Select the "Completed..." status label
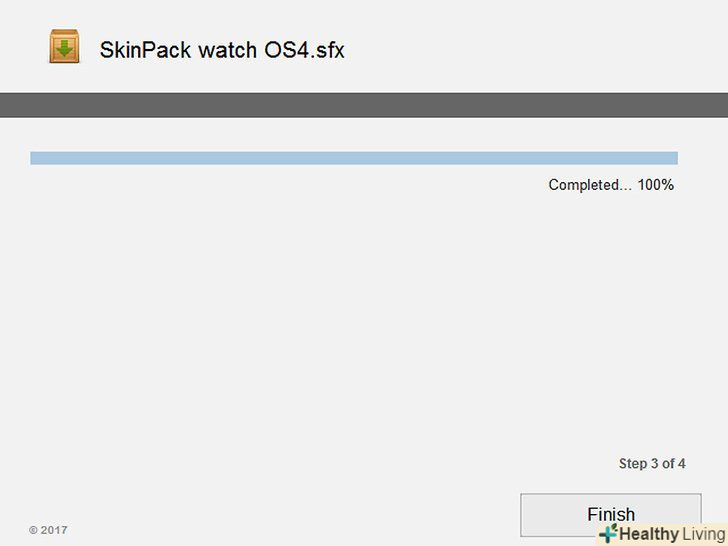This screenshot has width=728, height=546. click(584, 185)
